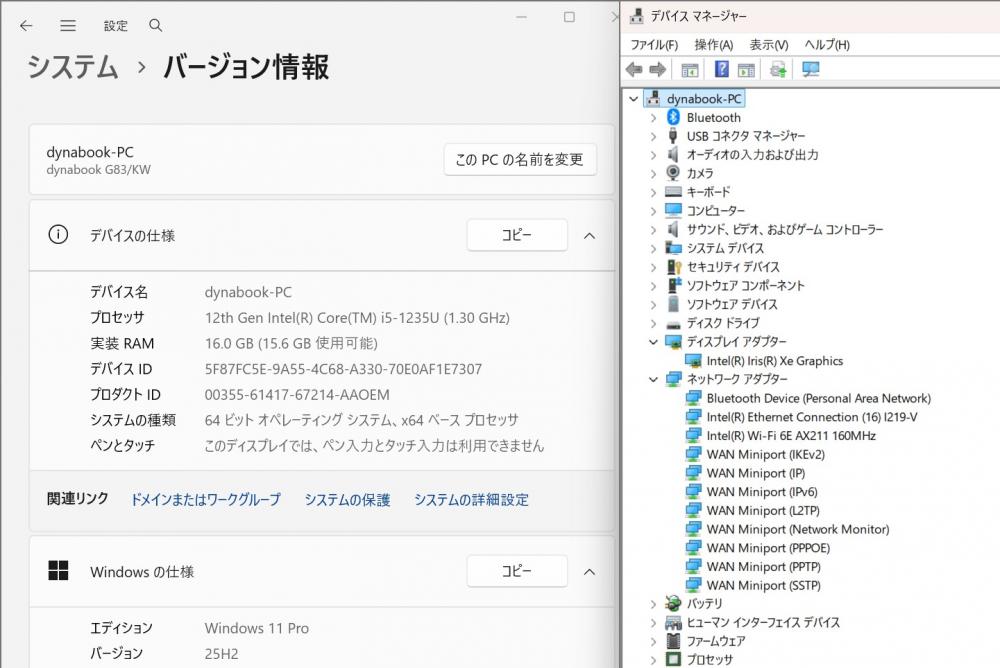The width and height of the screenshot is (1000, 668).
Task: Select Intel(R) Wi-Fi 6E AX211 160MHz
Action: pos(791,436)
